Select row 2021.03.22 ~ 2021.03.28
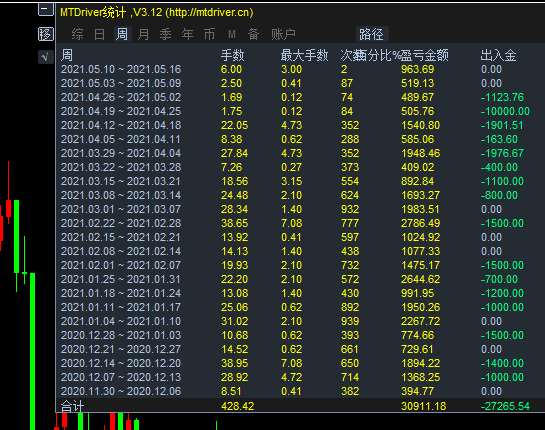 300,167
